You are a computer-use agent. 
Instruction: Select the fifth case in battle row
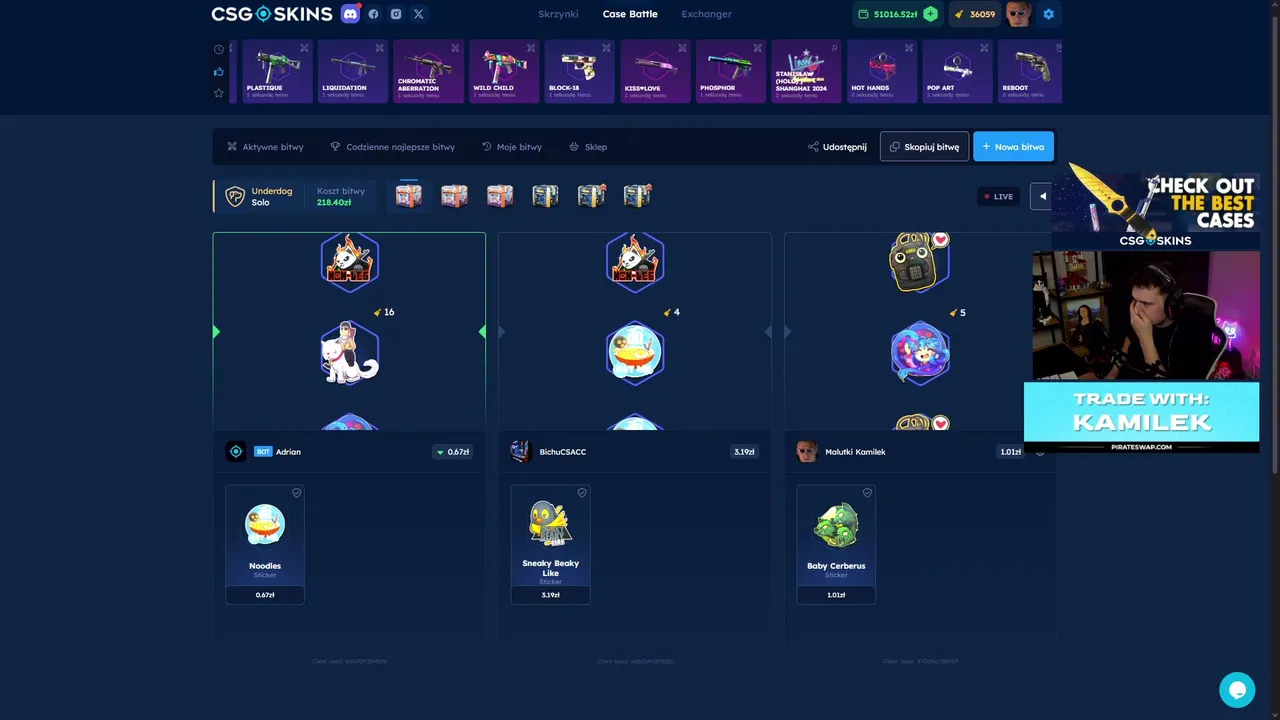point(591,195)
